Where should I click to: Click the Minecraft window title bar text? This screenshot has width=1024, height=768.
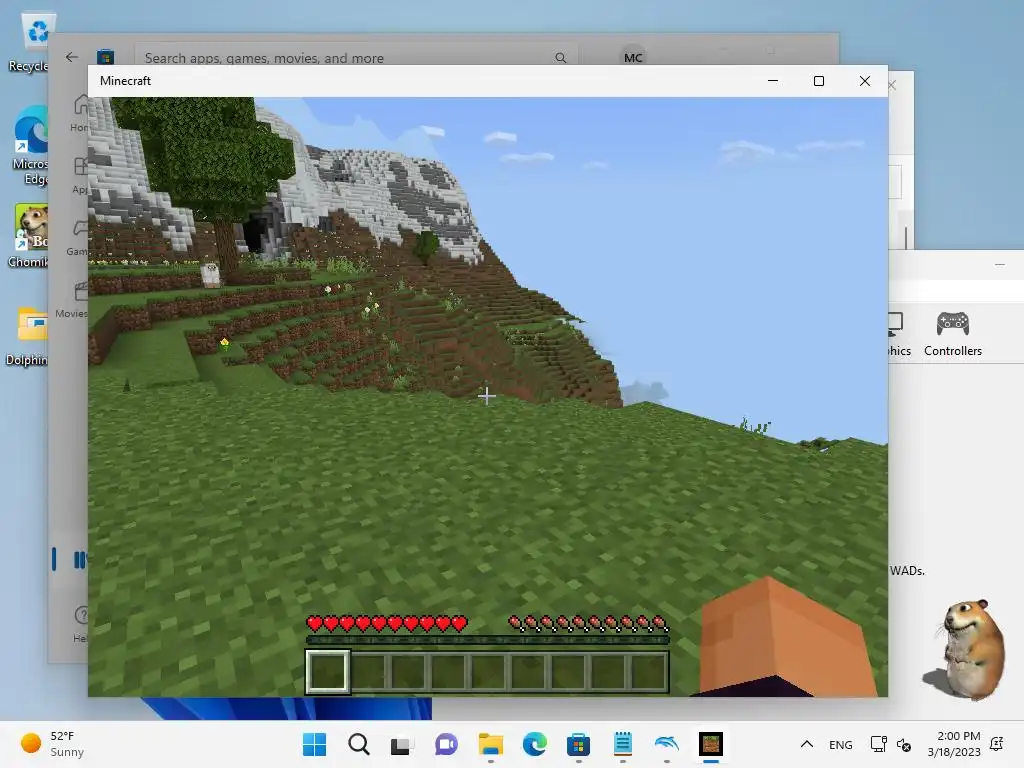click(x=125, y=81)
